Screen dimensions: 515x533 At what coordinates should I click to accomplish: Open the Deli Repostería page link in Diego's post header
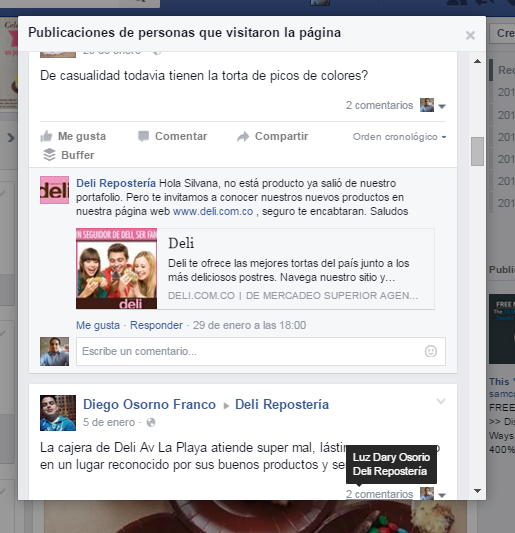click(x=282, y=405)
